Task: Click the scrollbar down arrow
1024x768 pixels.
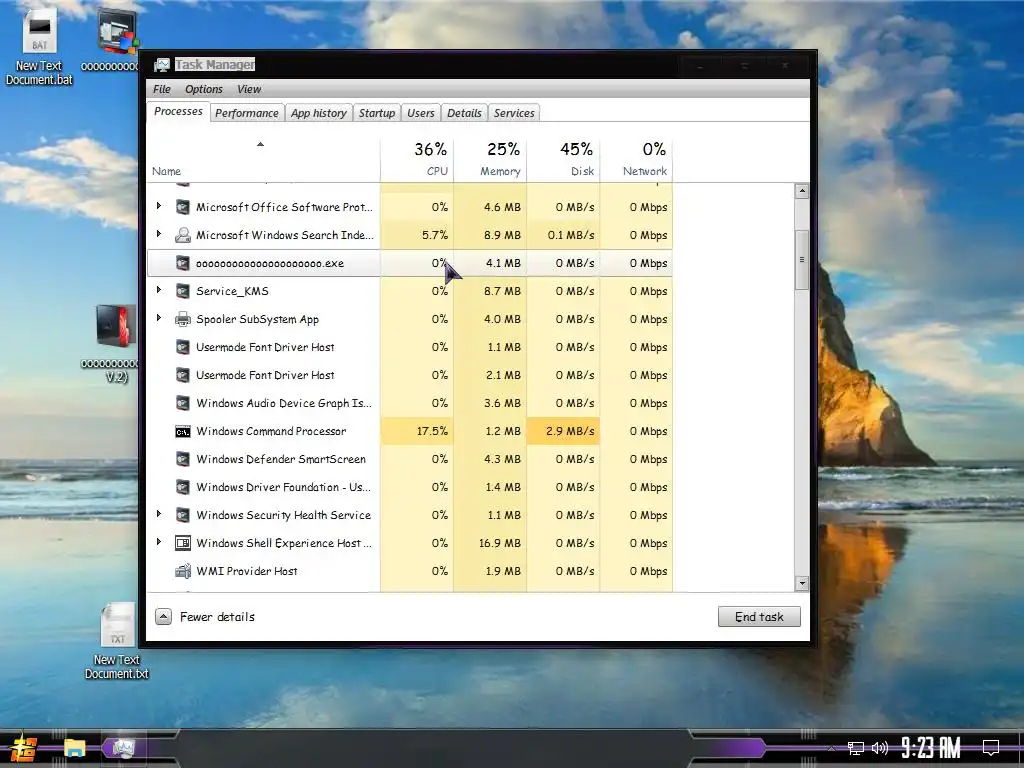Action: pyautogui.click(x=802, y=583)
